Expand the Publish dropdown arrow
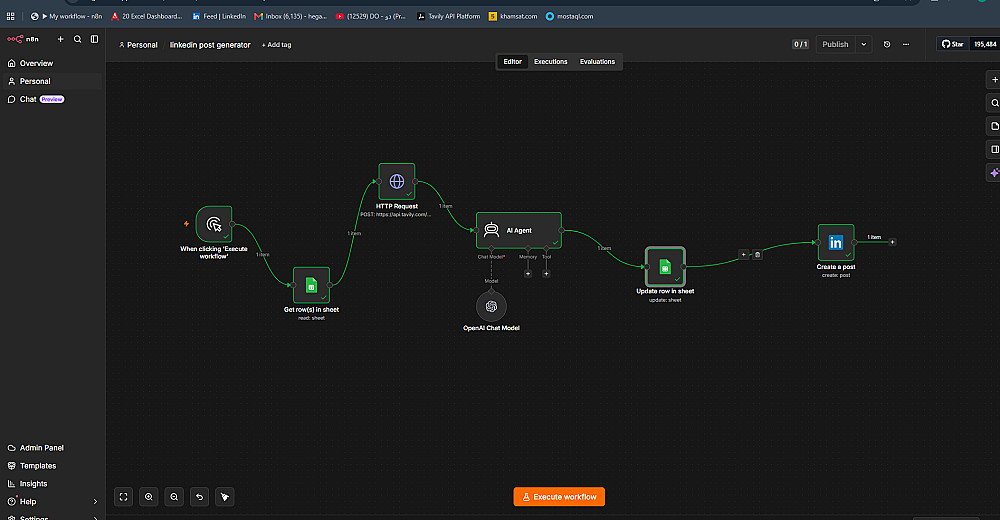Image resolution: width=1000 pixels, height=520 pixels. (x=864, y=44)
